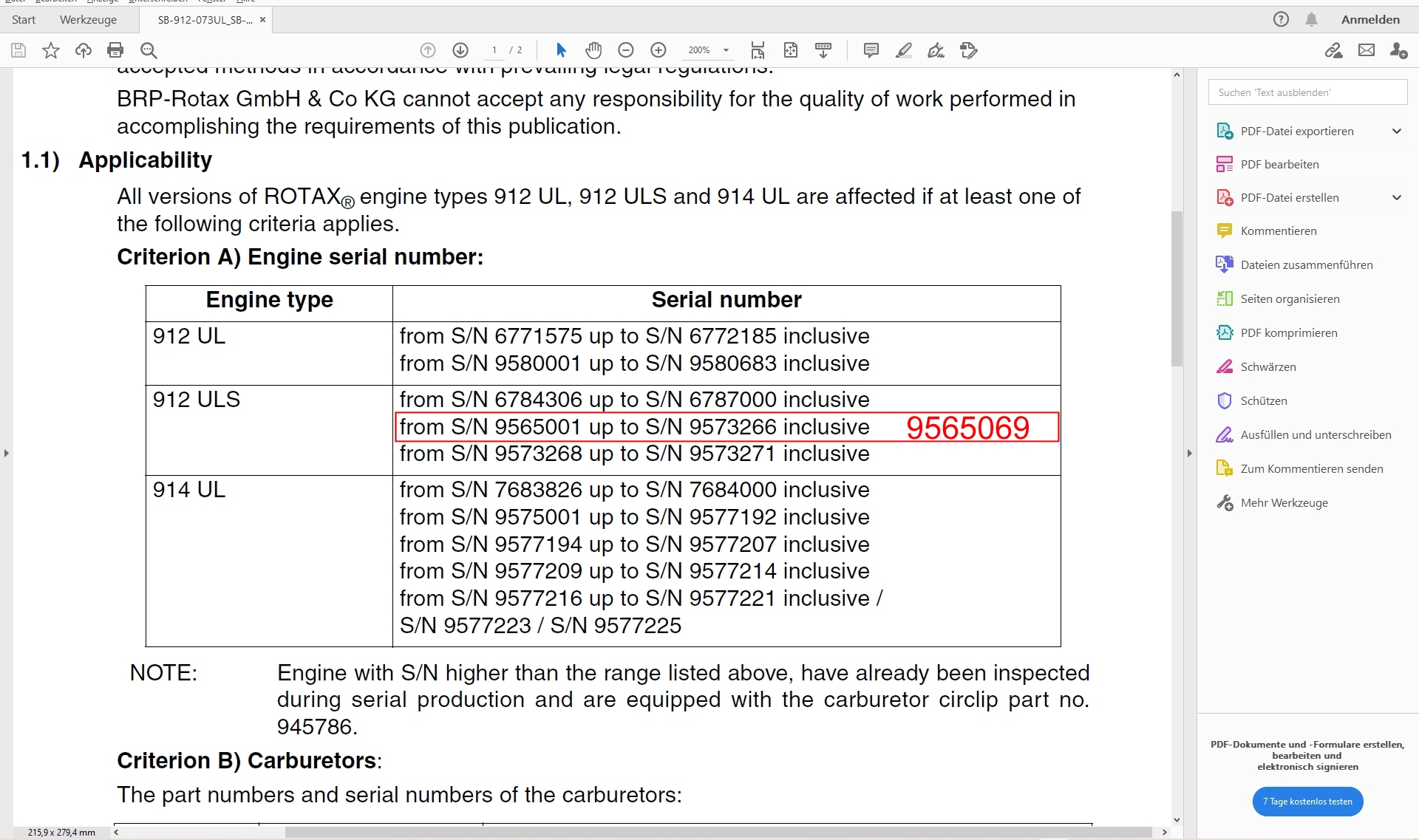Click the zoom in plus icon
The width and height of the screenshot is (1419, 840).
658,50
